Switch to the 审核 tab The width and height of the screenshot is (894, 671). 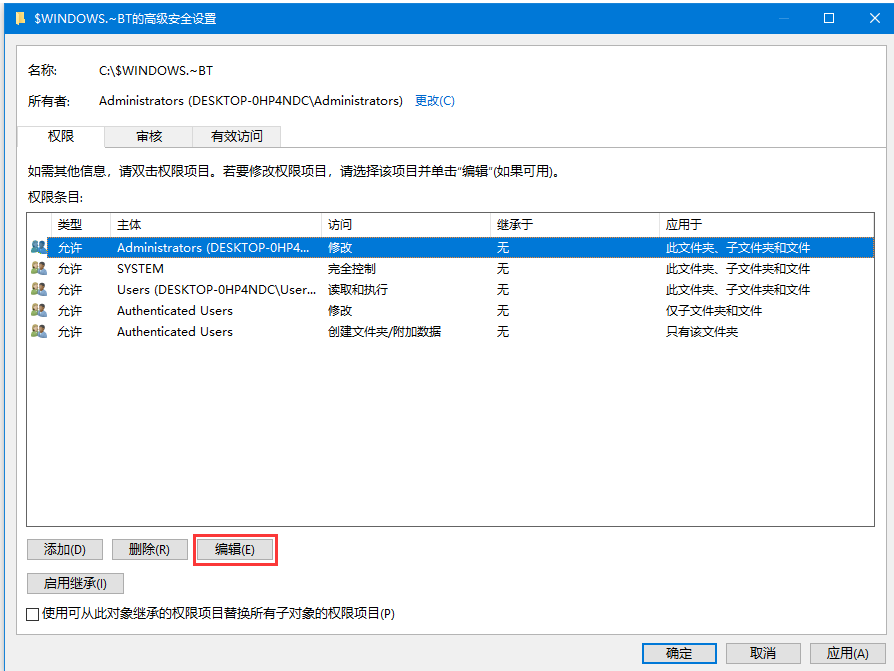coord(149,136)
